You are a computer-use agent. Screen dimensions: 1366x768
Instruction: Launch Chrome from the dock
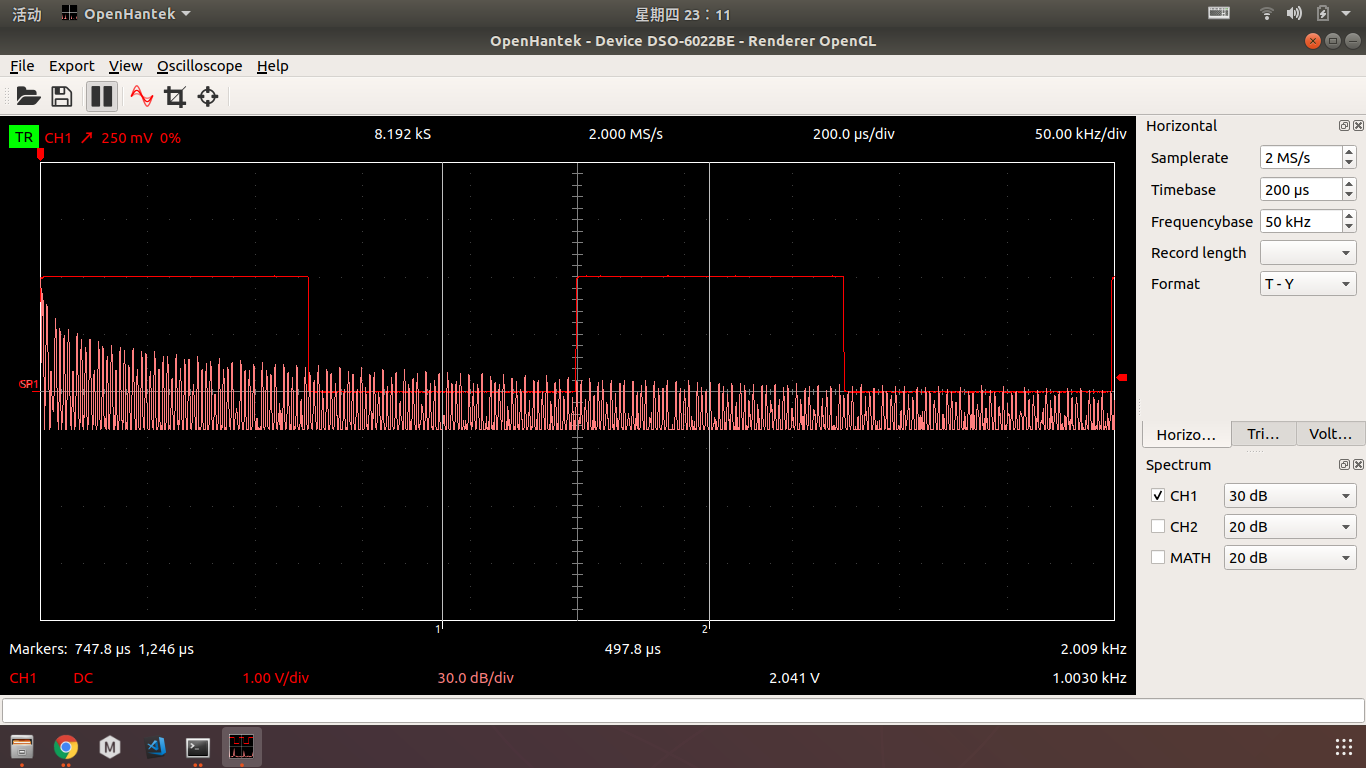pyautogui.click(x=66, y=746)
